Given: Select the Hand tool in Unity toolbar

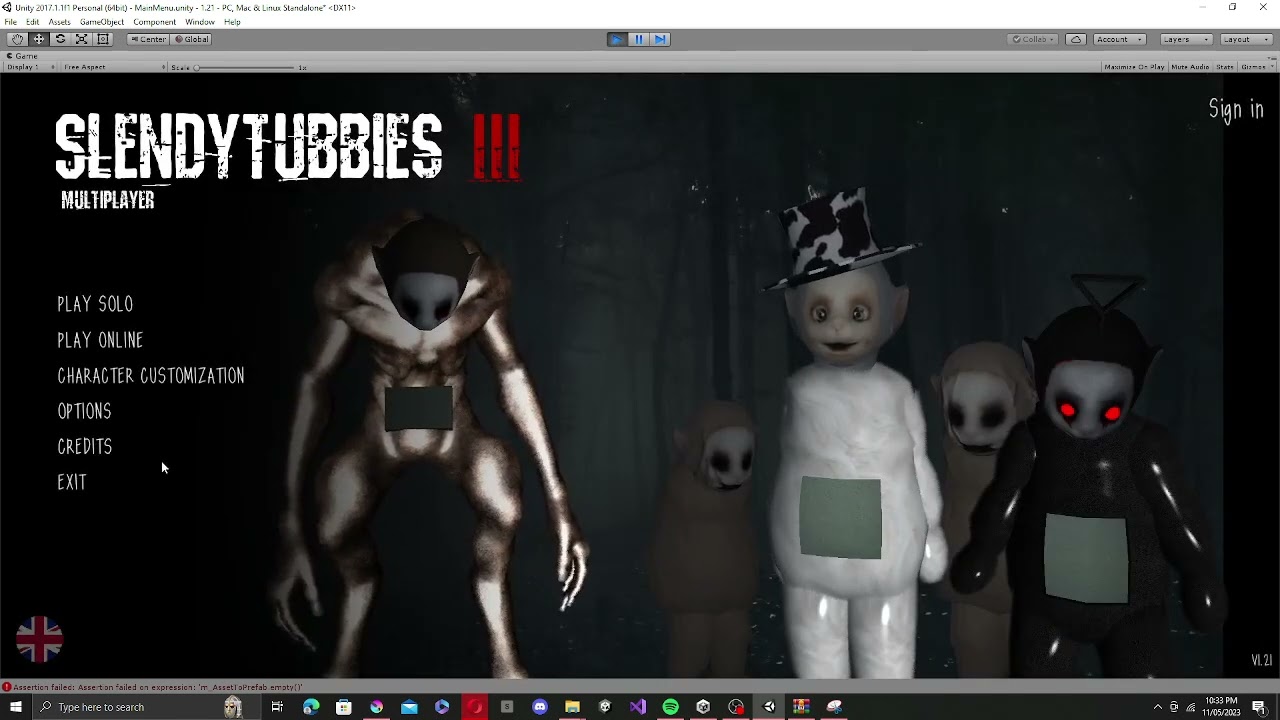Looking at the screenshot, I should coord(17,39).
